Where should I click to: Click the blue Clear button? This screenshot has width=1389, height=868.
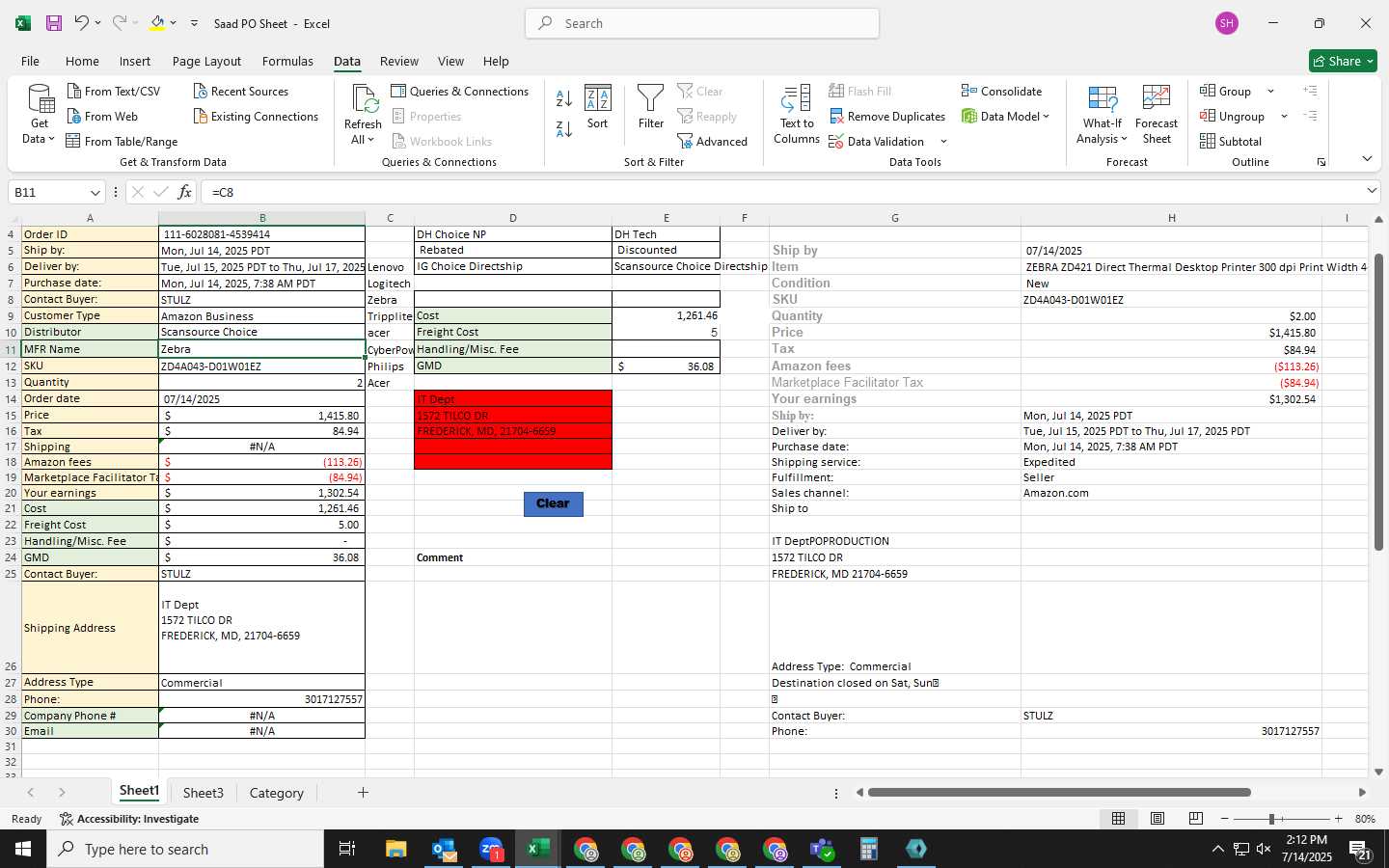point(554,503)
